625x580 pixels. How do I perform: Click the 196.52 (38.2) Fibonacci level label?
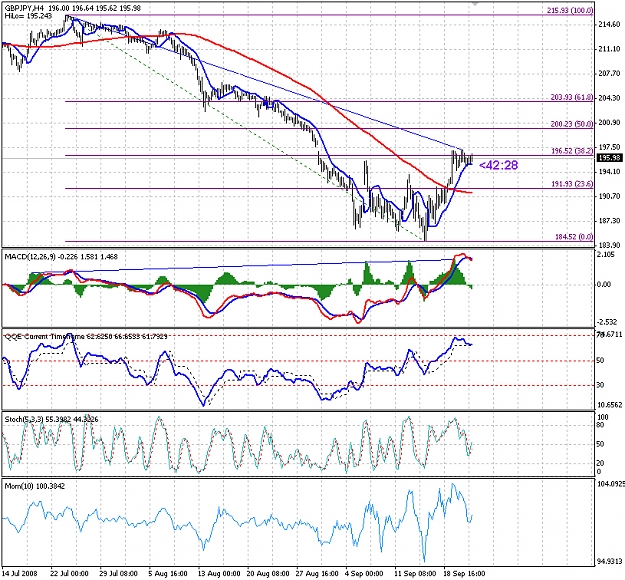(x=572, y=151)
